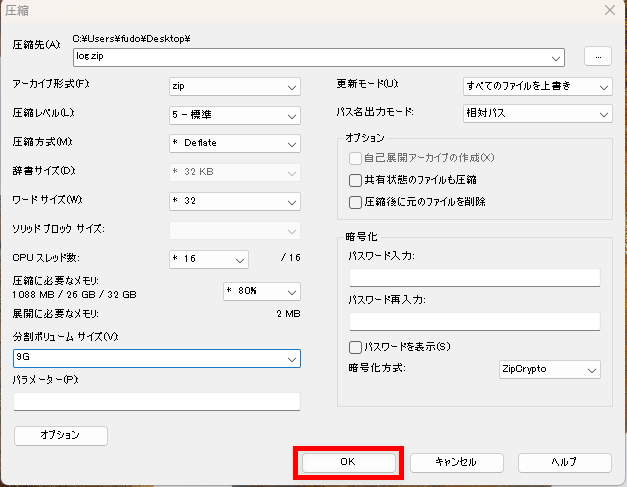Expand the ワードサイズ dropdown
This screenshot has width=627, height=487.
pos(234,200)
